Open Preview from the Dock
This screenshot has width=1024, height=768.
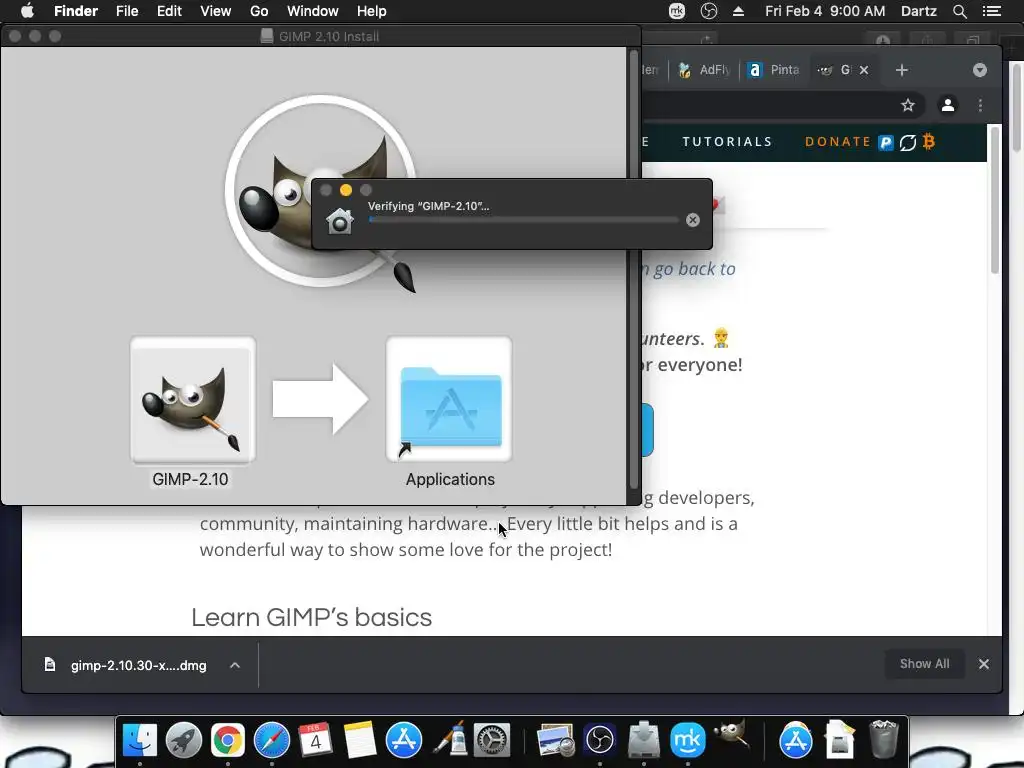(555, 741)
